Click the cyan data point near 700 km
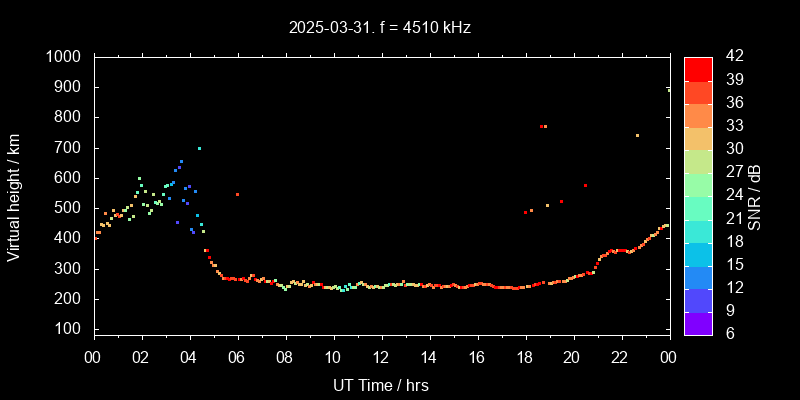The width and height of the screenshot is (800, 400). tap(199, 148)
